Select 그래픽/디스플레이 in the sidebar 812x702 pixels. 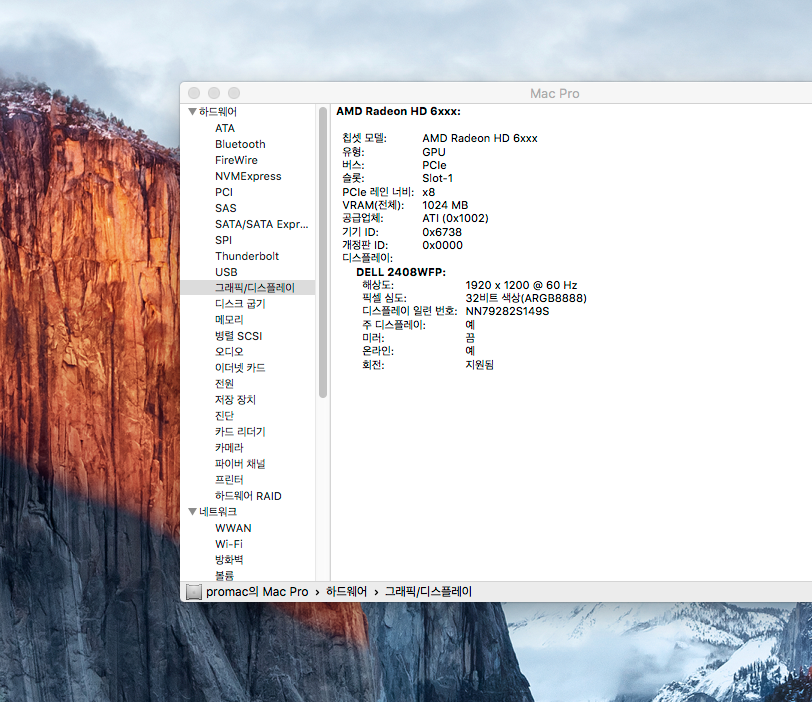coord(254,288)
